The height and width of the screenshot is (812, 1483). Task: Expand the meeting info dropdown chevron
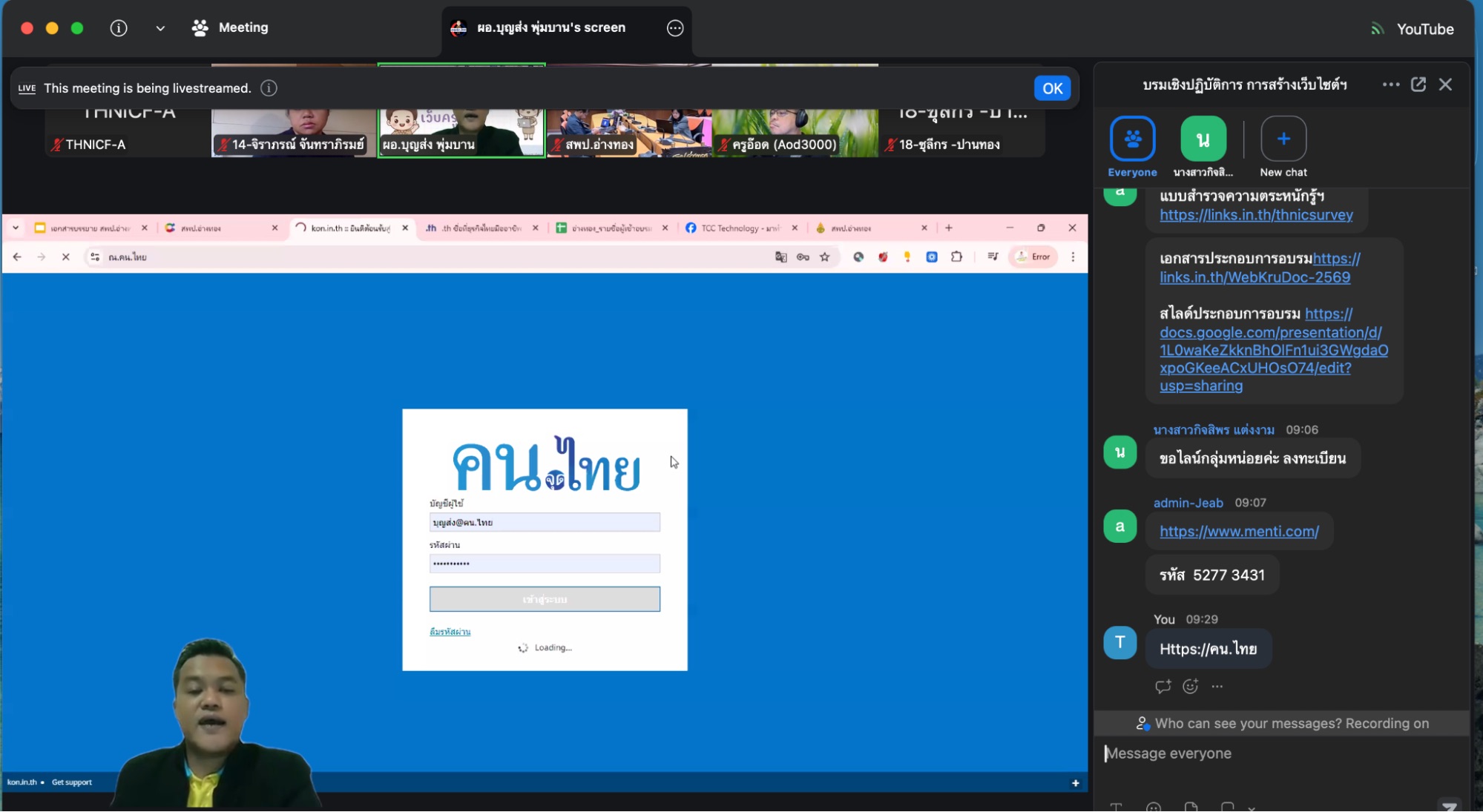click(160, 28)
